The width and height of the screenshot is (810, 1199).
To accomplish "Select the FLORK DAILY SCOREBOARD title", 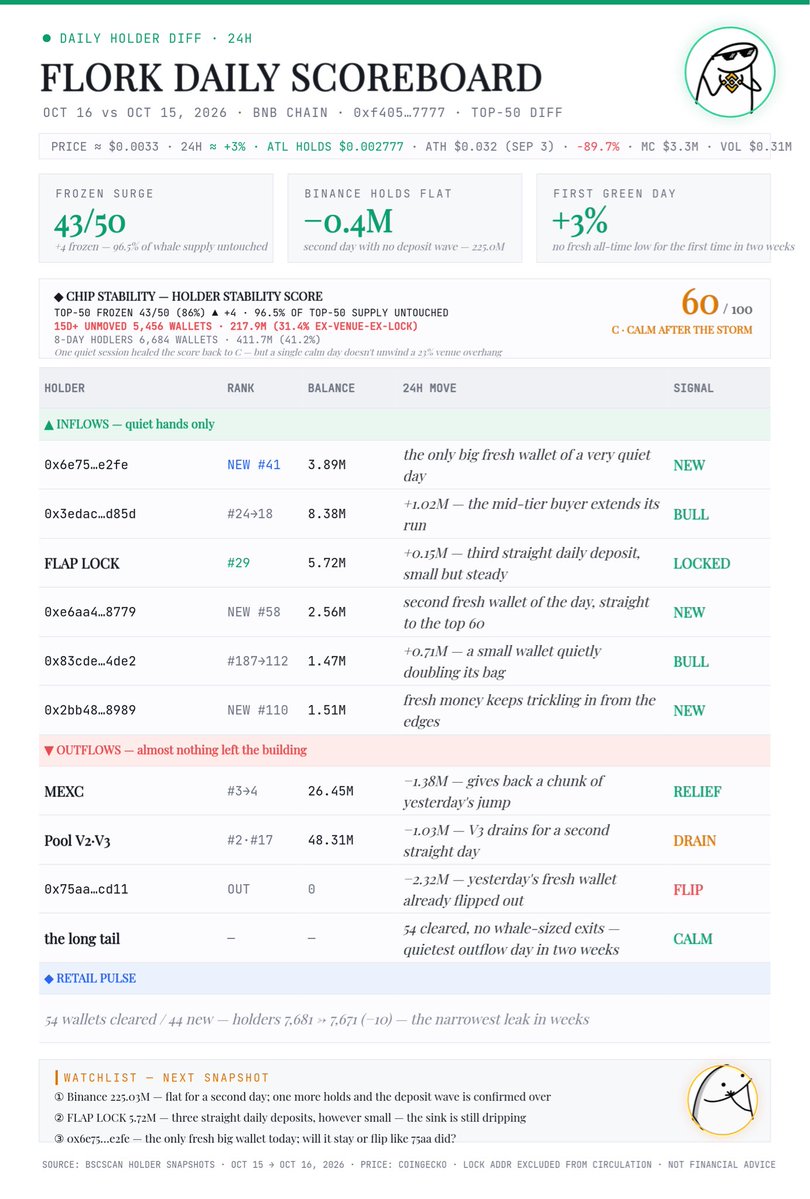I will pos(291,78).
